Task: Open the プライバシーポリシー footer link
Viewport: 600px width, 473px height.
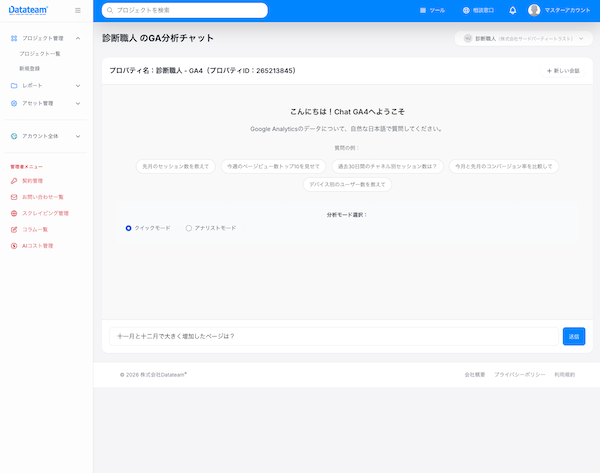Action: (520, 375)
